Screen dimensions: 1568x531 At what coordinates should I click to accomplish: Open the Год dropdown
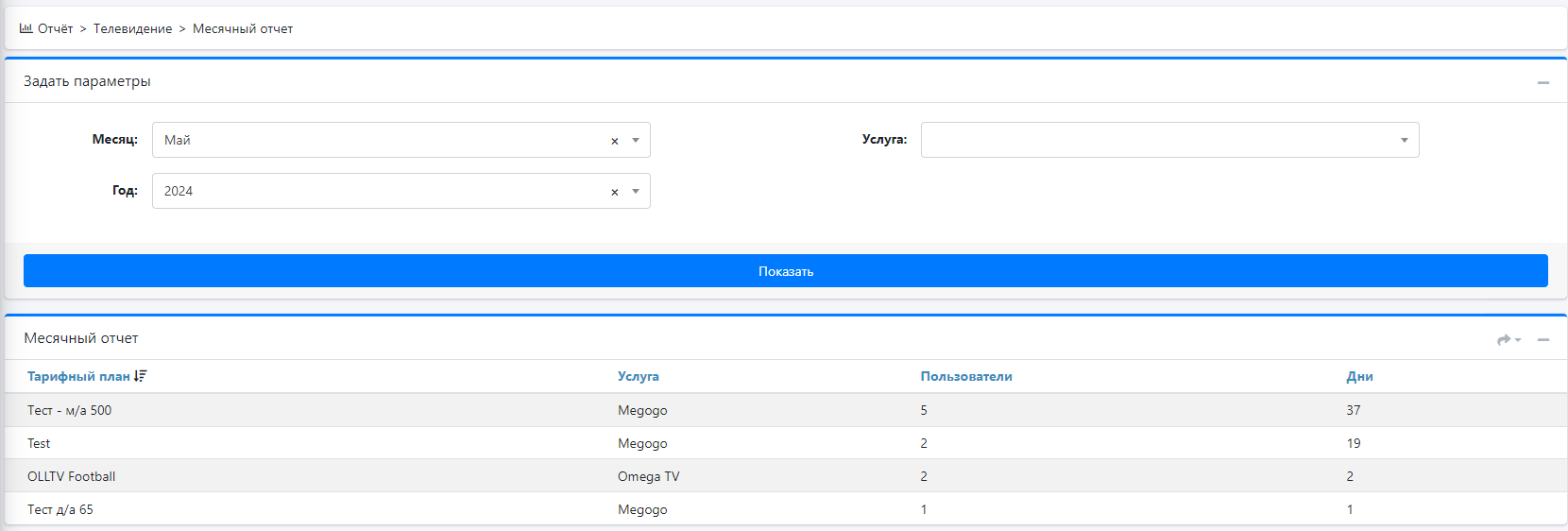pyautogui.click(x=636, y=191)
